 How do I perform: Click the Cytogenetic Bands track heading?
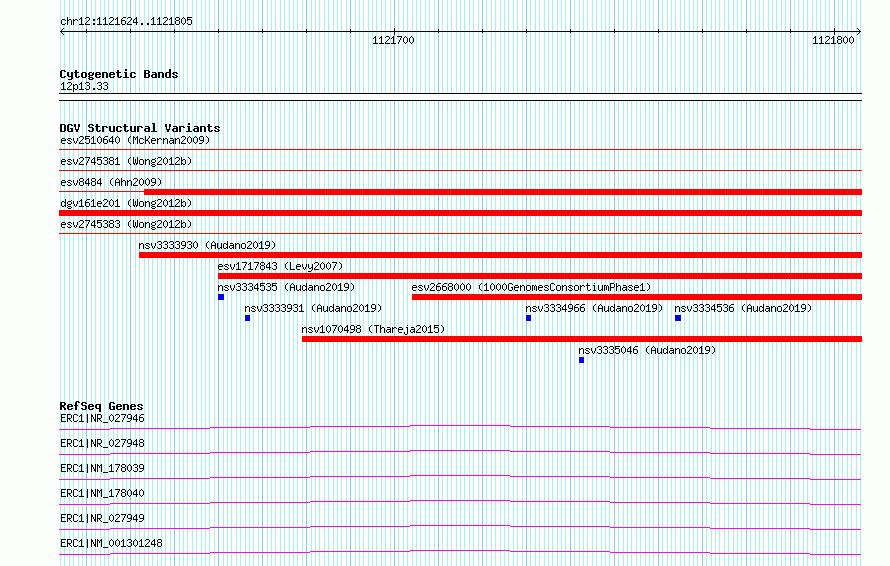[x=119, y=74]
